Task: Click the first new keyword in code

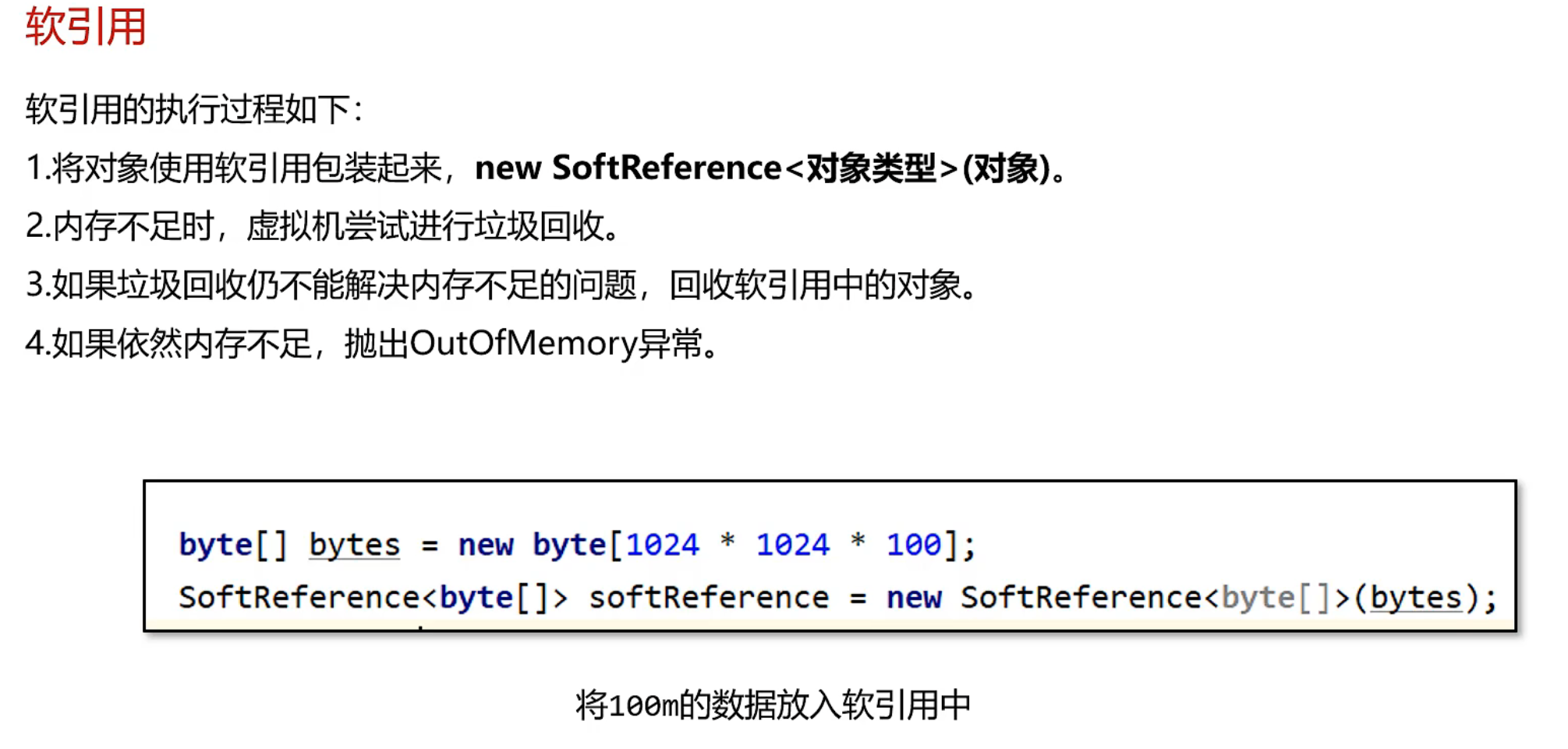Action: tap(486, 545)
